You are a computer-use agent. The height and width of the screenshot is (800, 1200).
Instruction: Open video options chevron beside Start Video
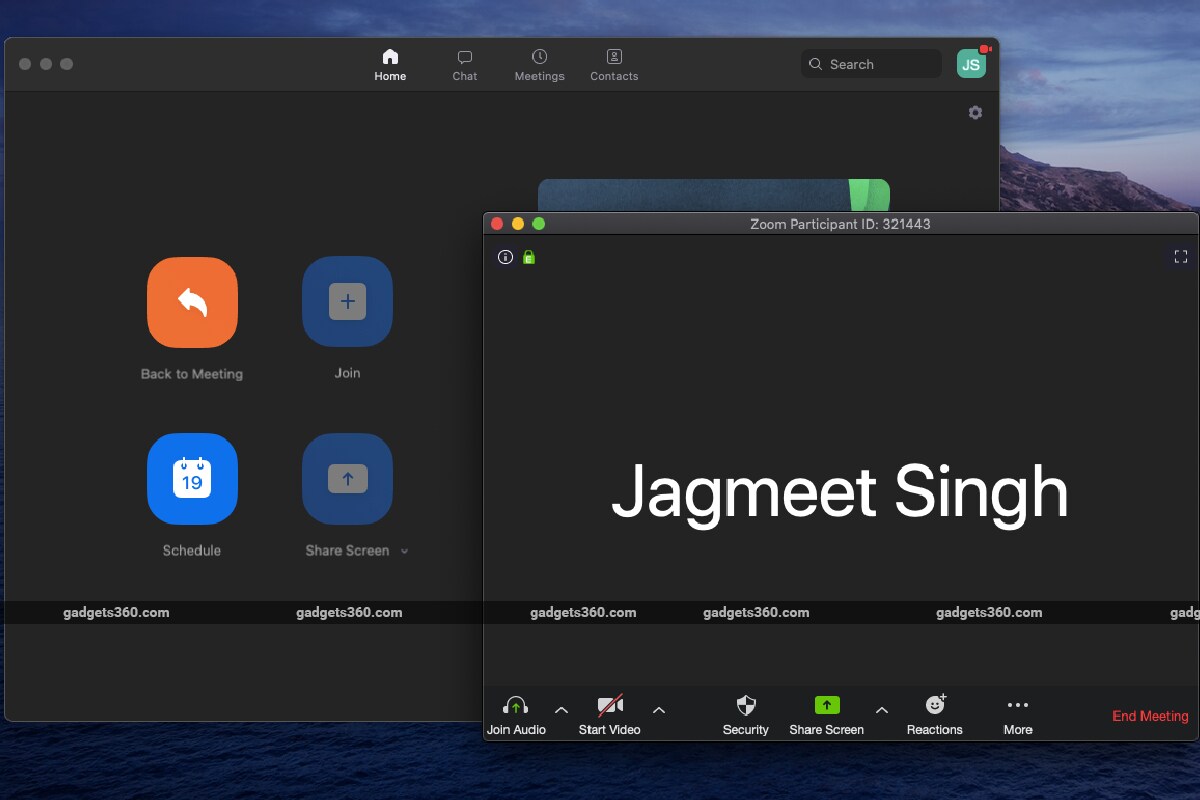tap(659, 710)
